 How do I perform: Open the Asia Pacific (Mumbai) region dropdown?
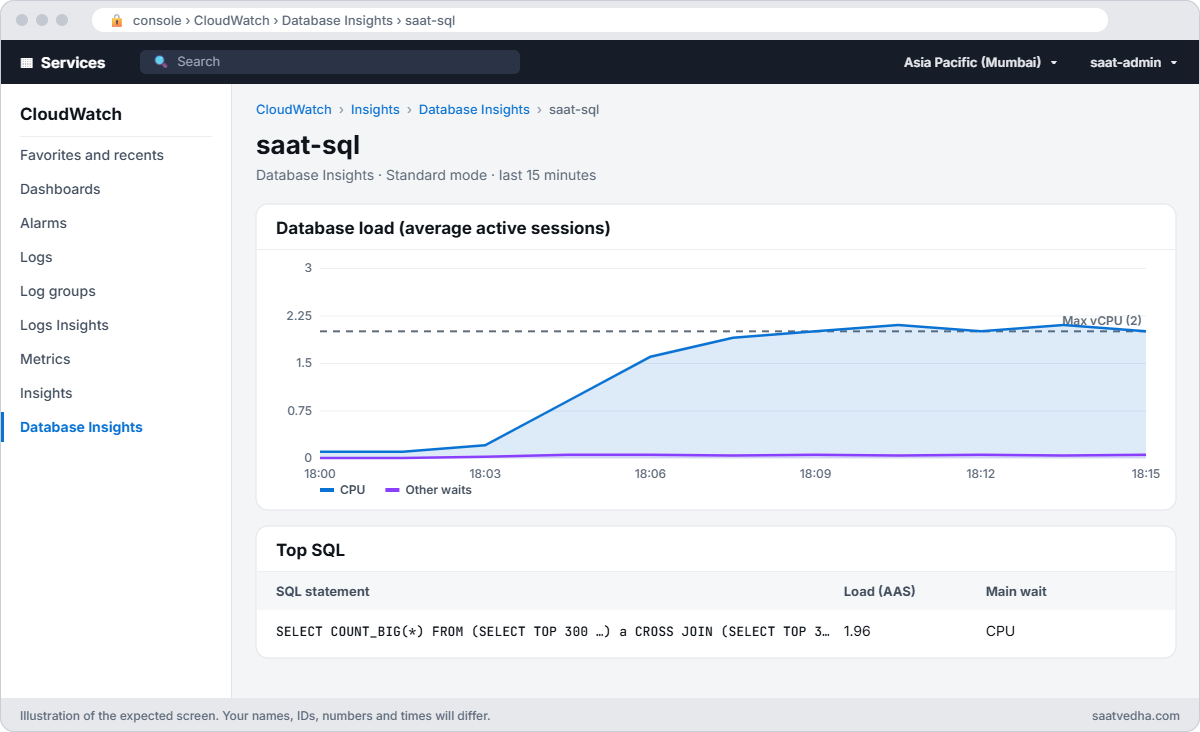click(x=980, y=62)
